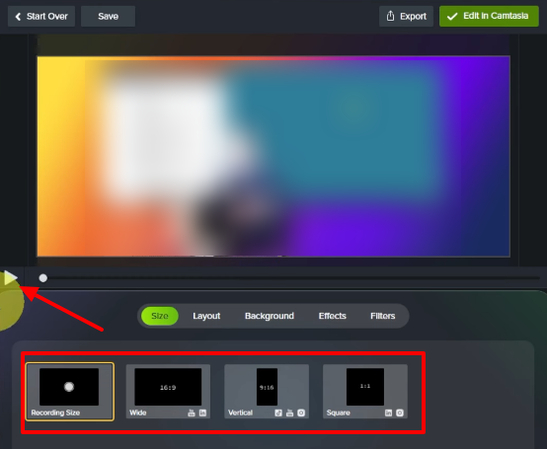Screen dimensions: 547x449
Task: Click Start Over button
Action: click(x=41, y=16)
